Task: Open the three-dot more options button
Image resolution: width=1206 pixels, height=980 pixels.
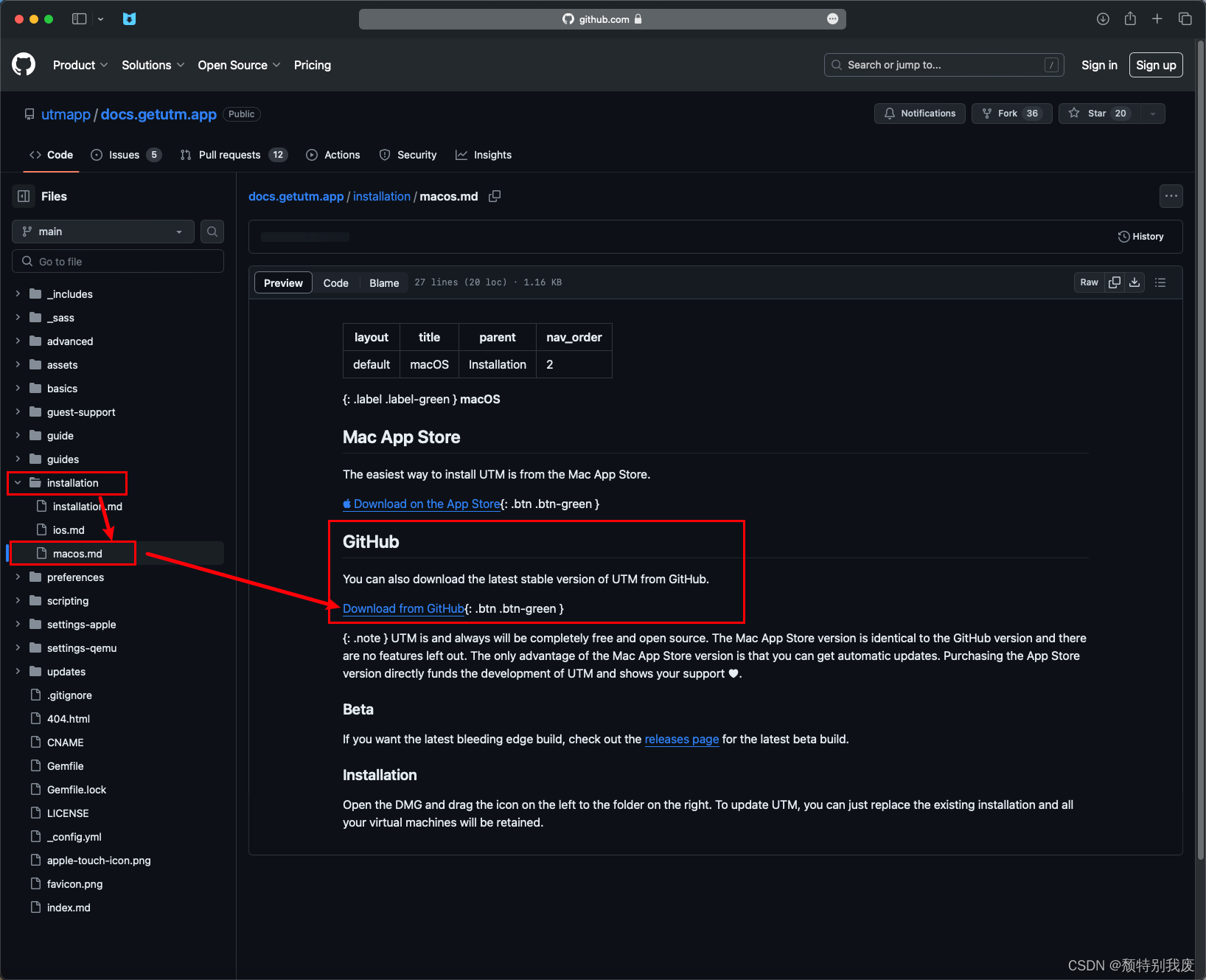Action: click(x=1171, y=196)
